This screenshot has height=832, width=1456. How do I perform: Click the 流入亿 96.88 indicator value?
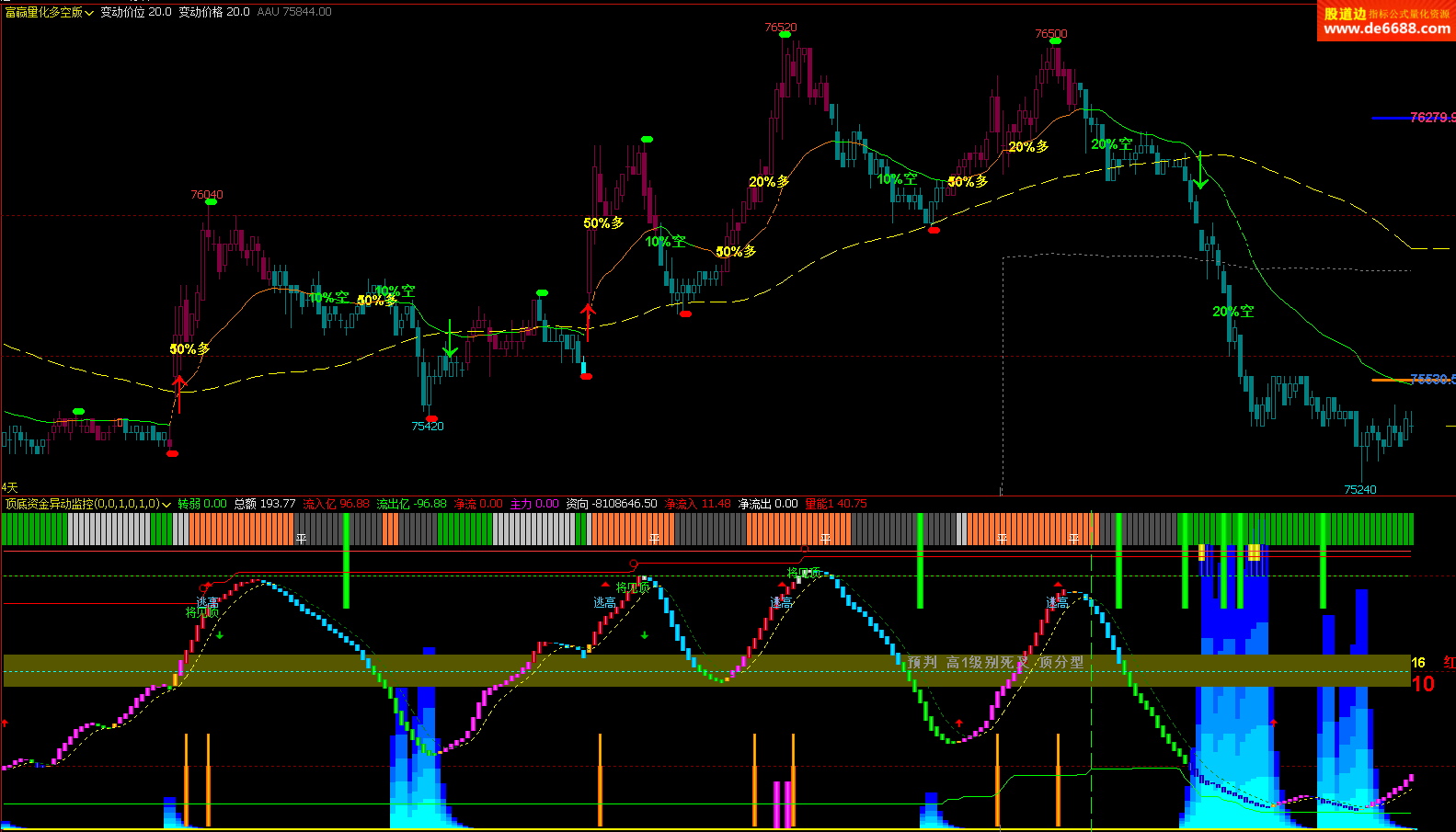pyautogui.click(x=336, y=504)
